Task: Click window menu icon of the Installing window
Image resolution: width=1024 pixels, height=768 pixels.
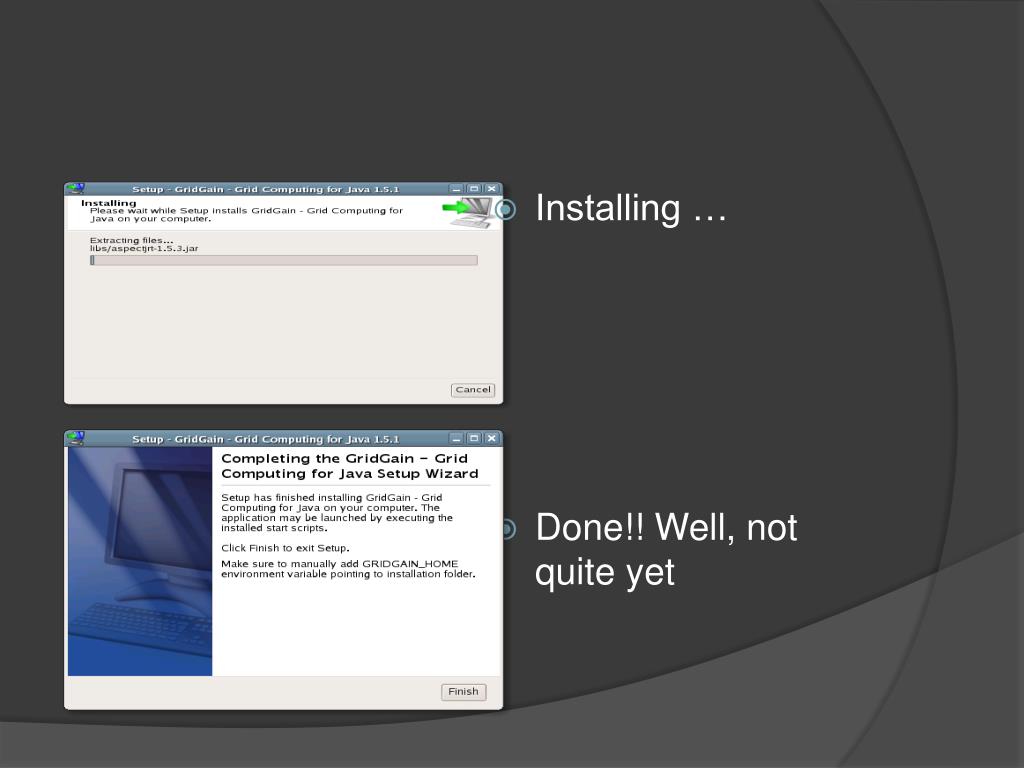Action: (x=75, y=189)
